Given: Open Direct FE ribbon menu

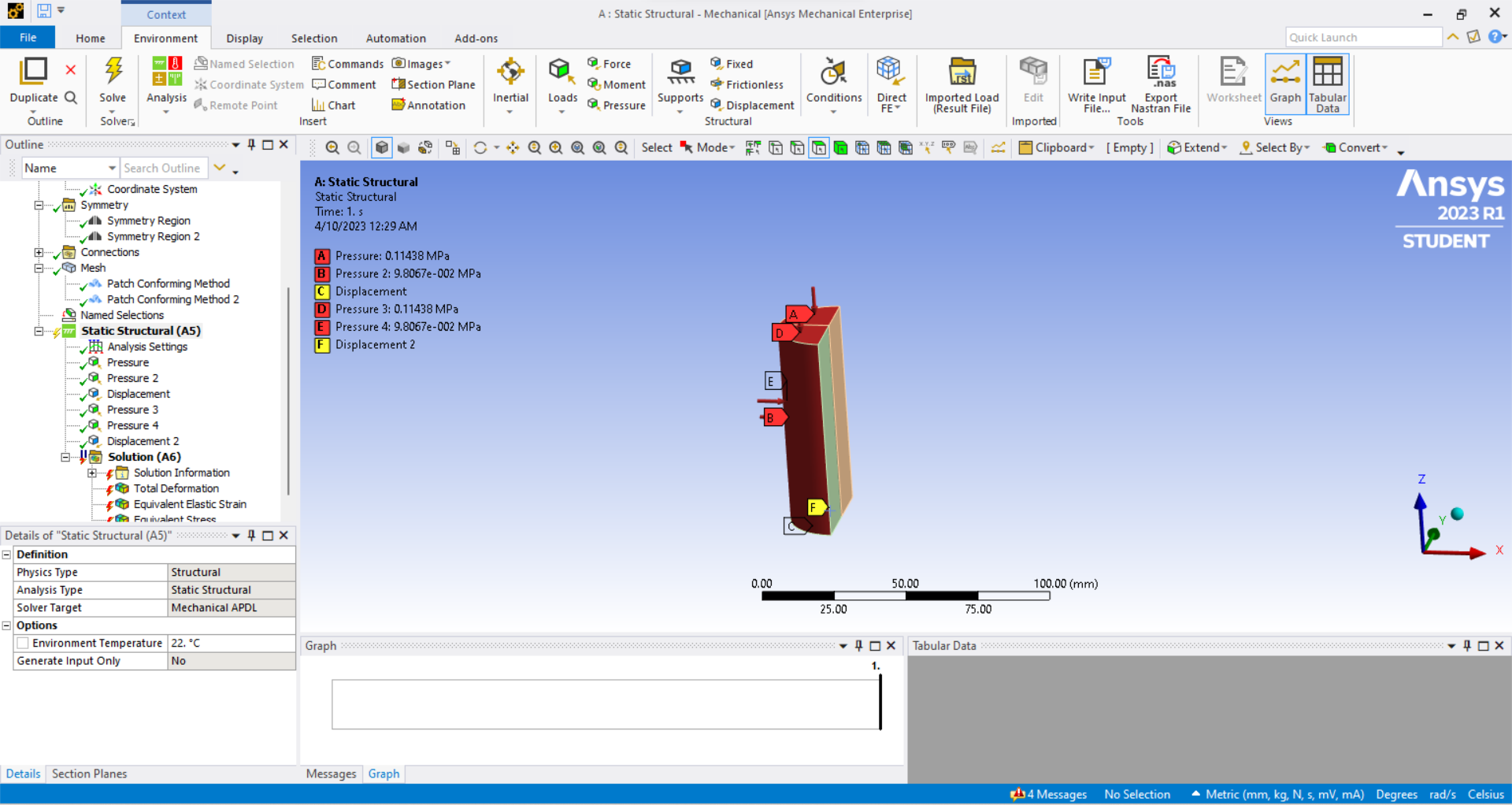Looking at the screenshot, I should (x=891, y=85).
